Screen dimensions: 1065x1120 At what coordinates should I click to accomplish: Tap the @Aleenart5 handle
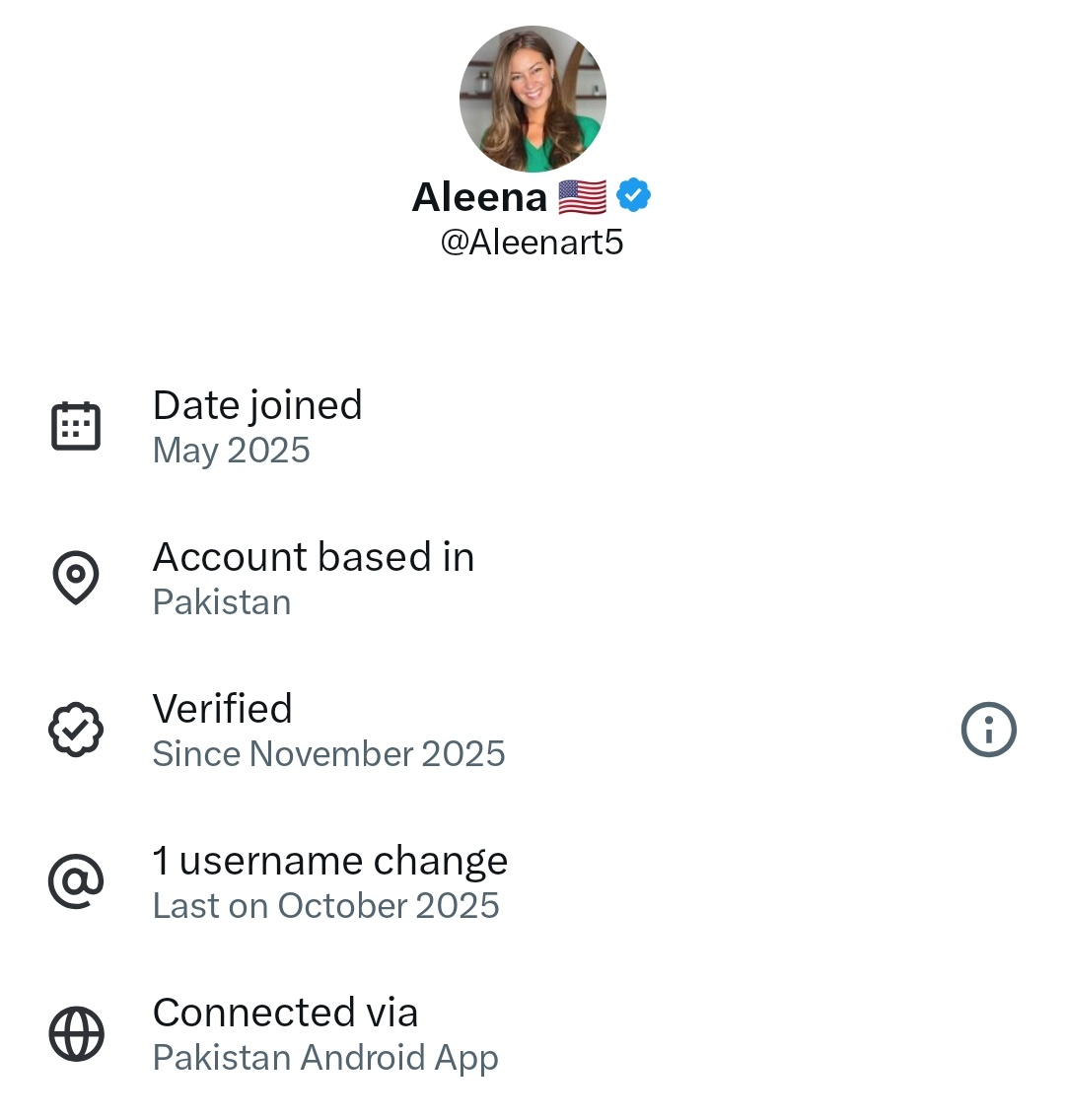coord(532,243)
